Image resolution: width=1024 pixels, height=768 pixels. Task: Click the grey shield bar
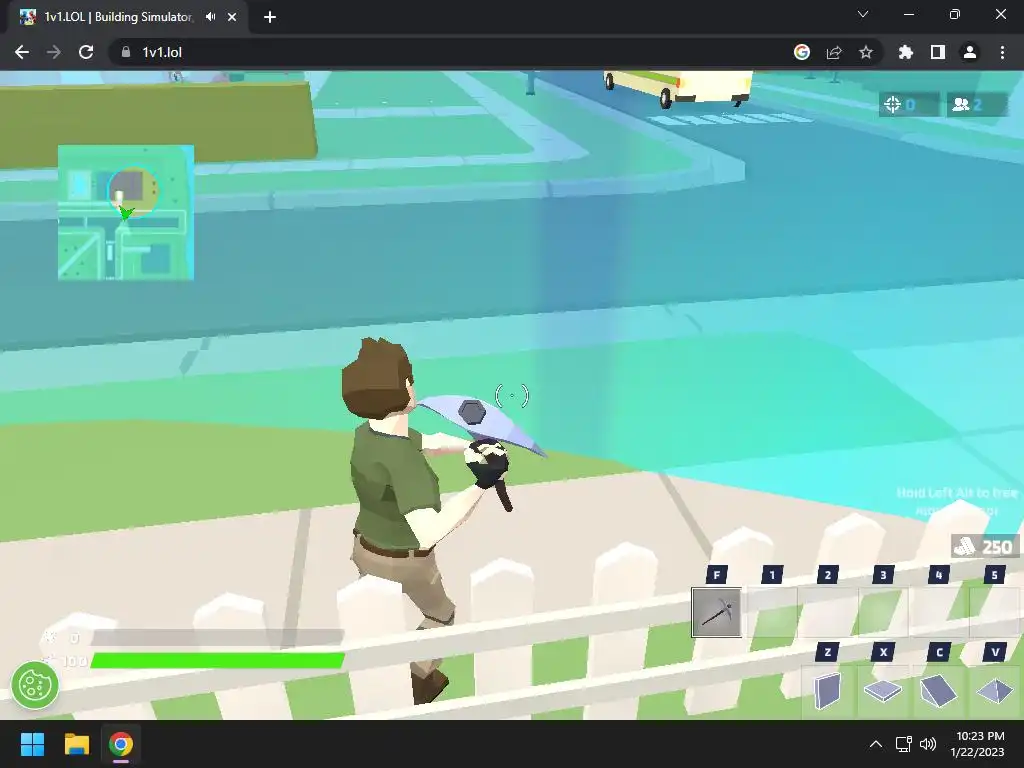tap(217, 637)
